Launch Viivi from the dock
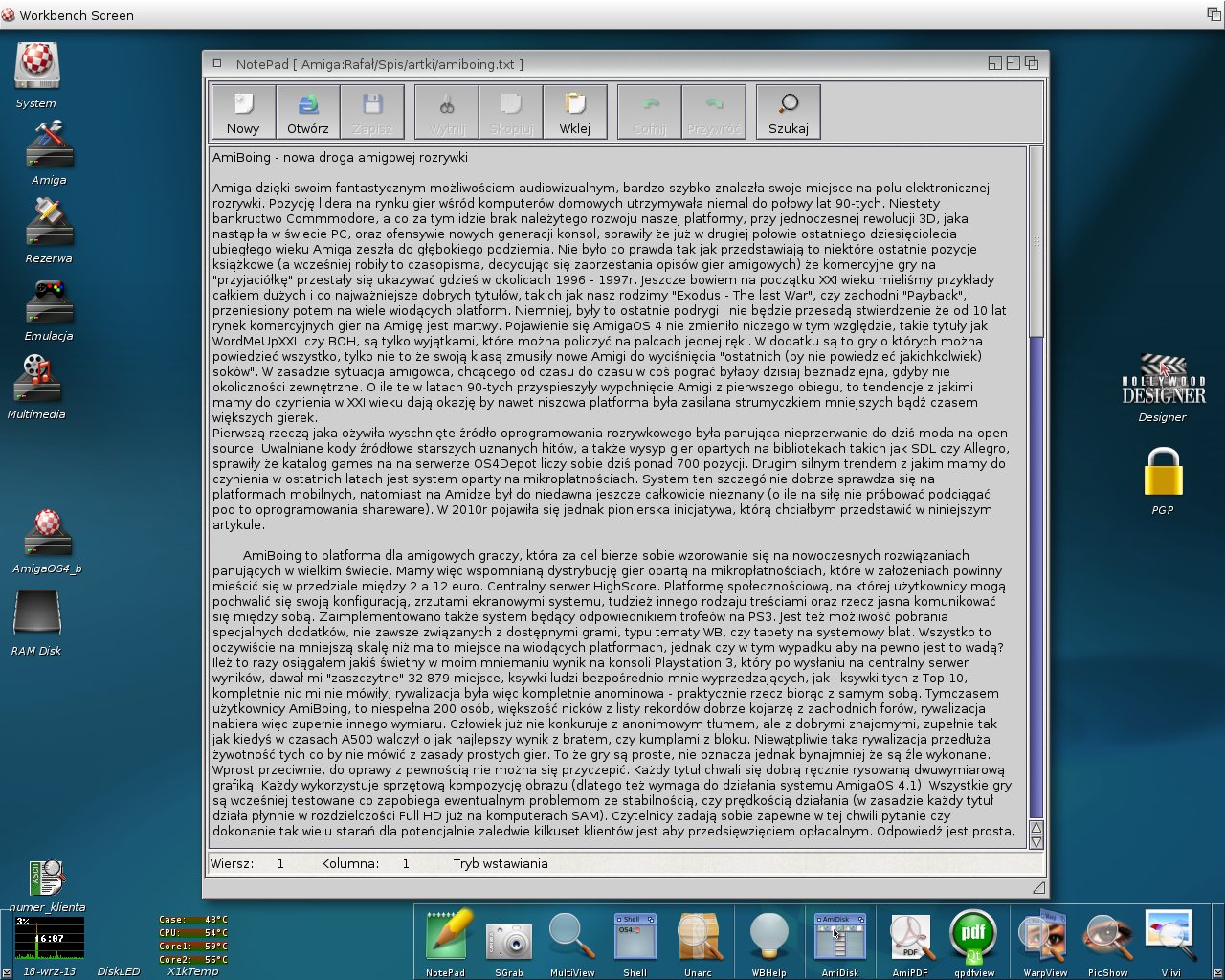Image resolution: width=1225 pixels, height=980 pixels. 1170,944
